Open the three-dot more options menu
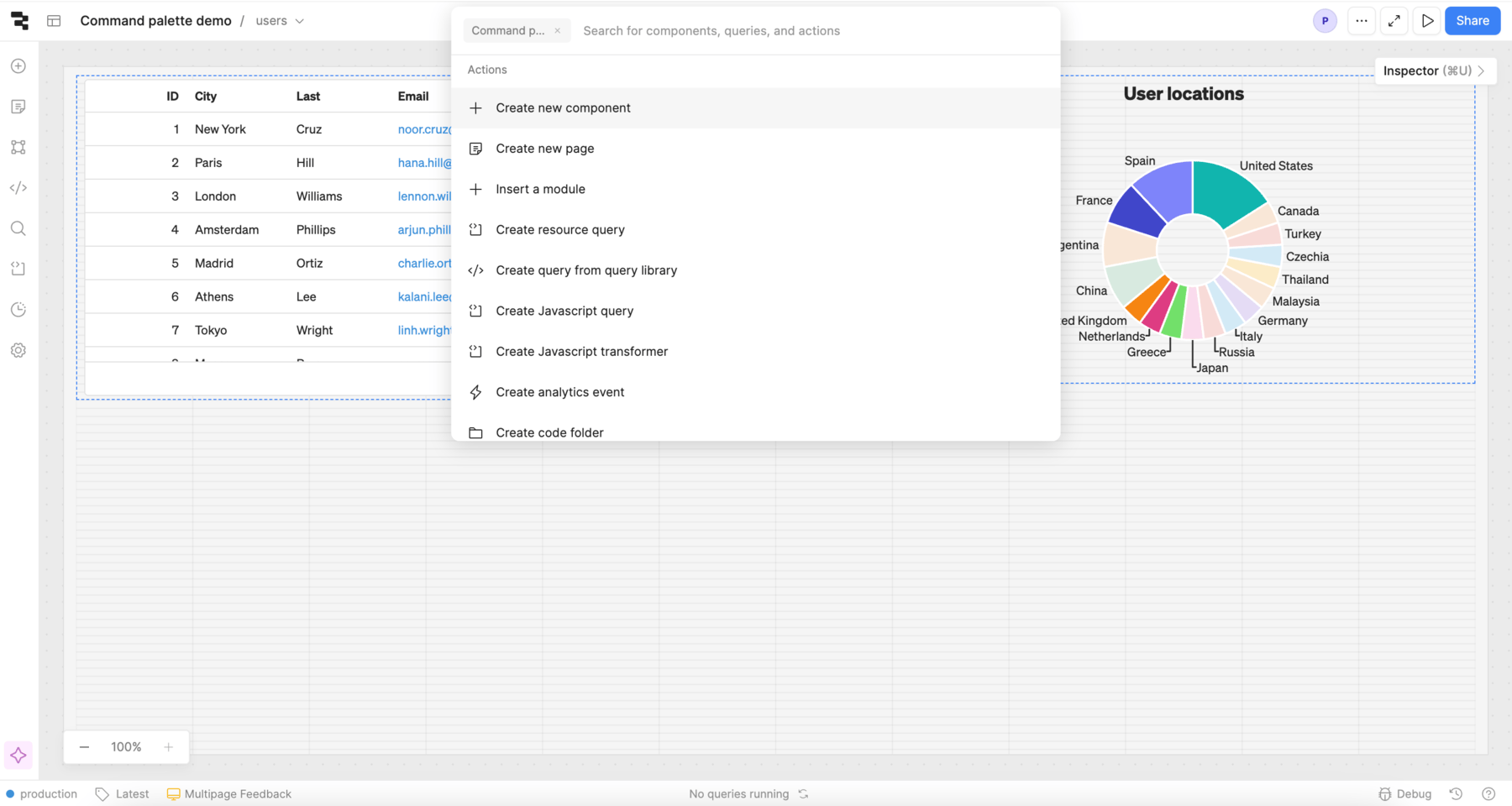The width and height of the screenshot is (1512, 806). 1362,21
